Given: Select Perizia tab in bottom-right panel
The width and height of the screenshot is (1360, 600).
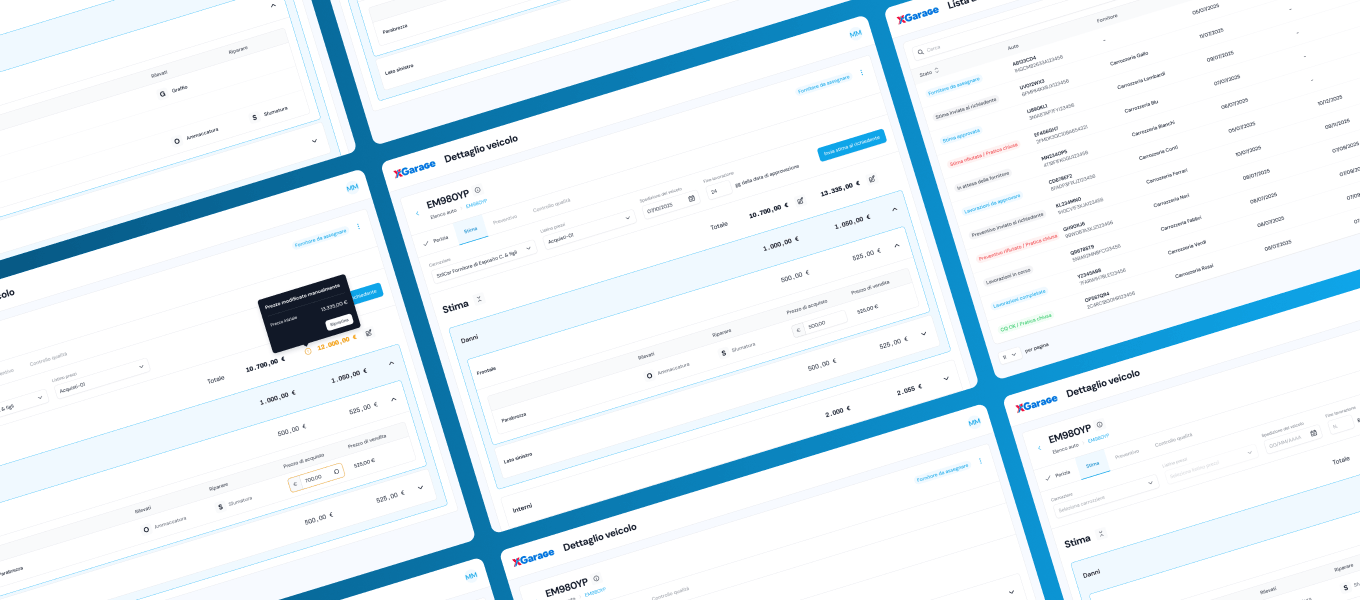Looking at the screenshot, I should (1058, 473).
